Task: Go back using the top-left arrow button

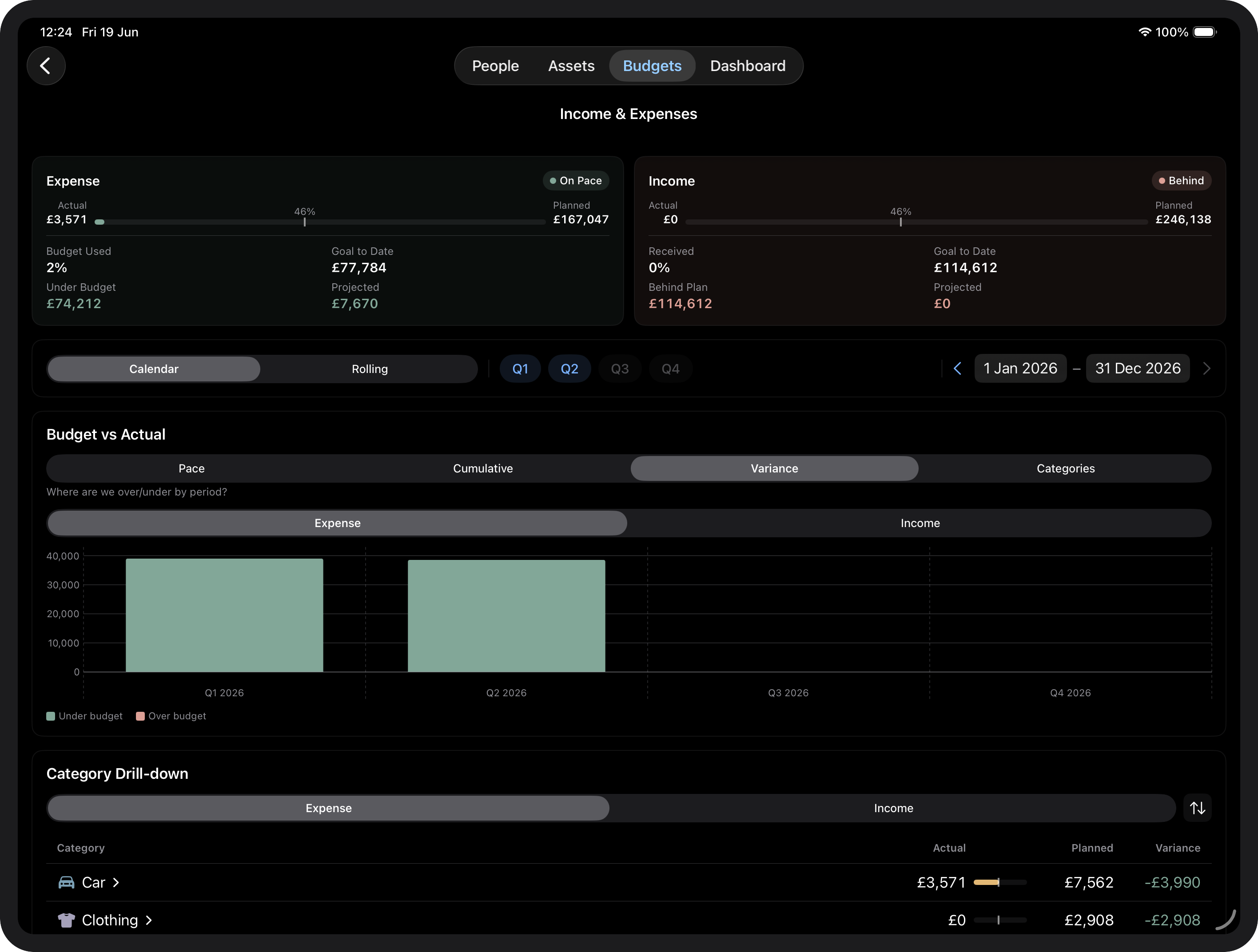Action: click(46, 66)
